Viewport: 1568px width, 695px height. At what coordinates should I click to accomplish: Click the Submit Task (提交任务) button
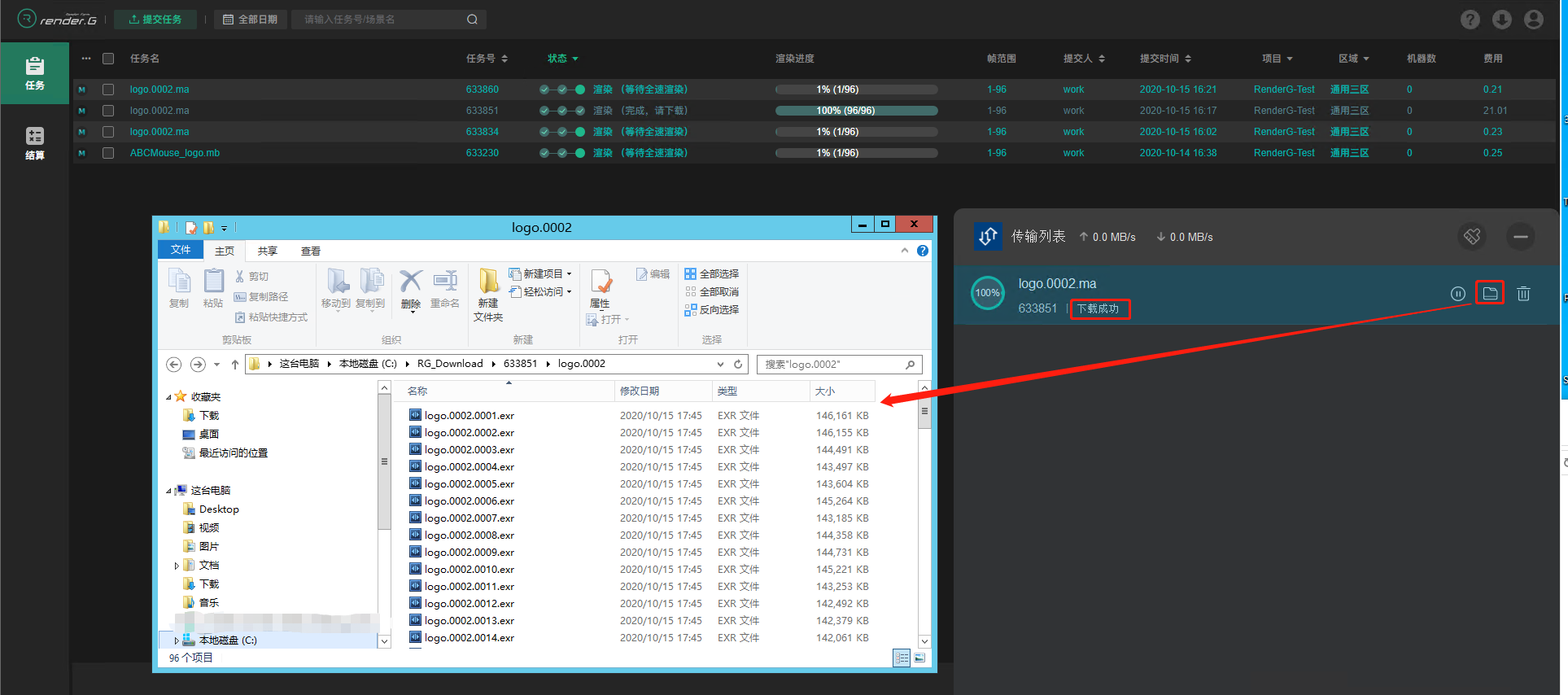pyautogui.click(x=155, y=20)
